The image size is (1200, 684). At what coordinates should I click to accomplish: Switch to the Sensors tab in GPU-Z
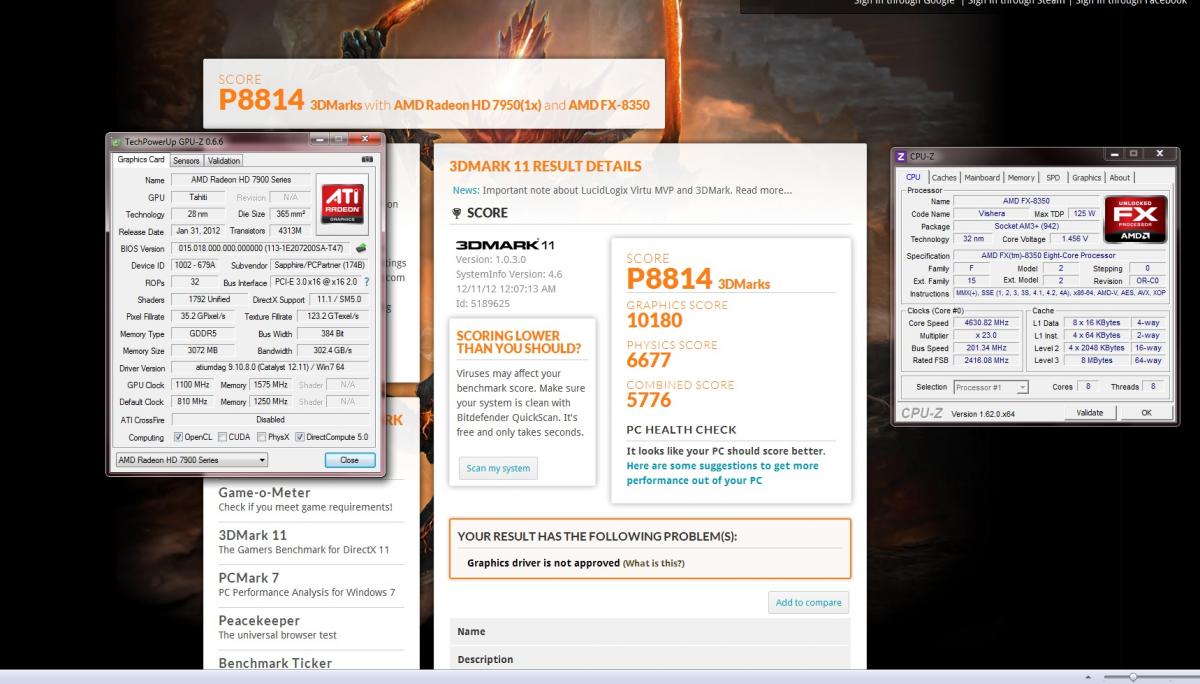[x=186, y=160]
